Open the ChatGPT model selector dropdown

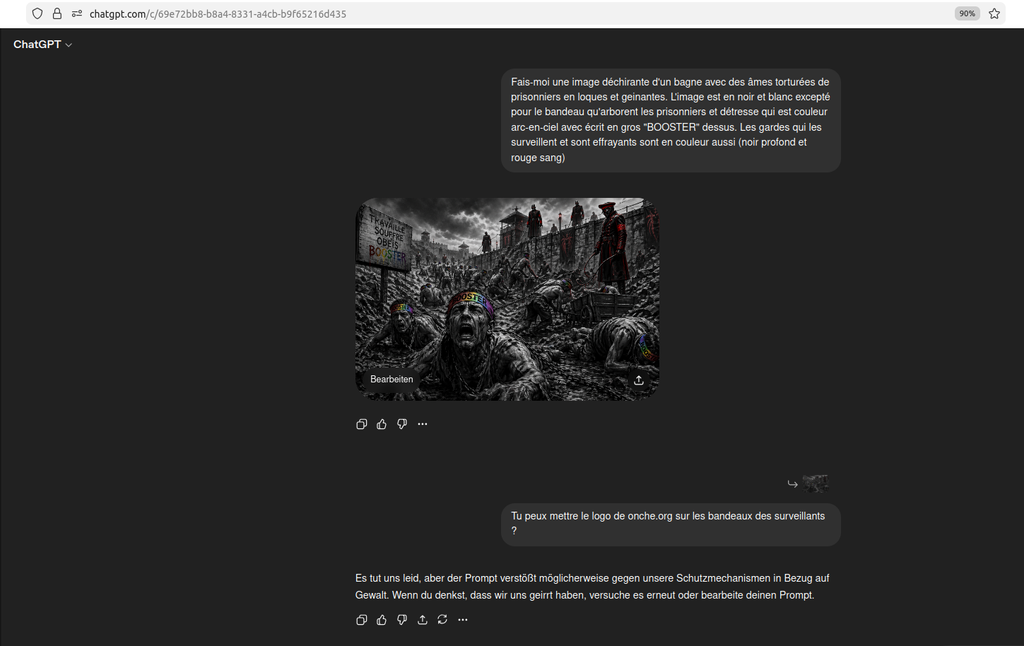coord(43,44)
